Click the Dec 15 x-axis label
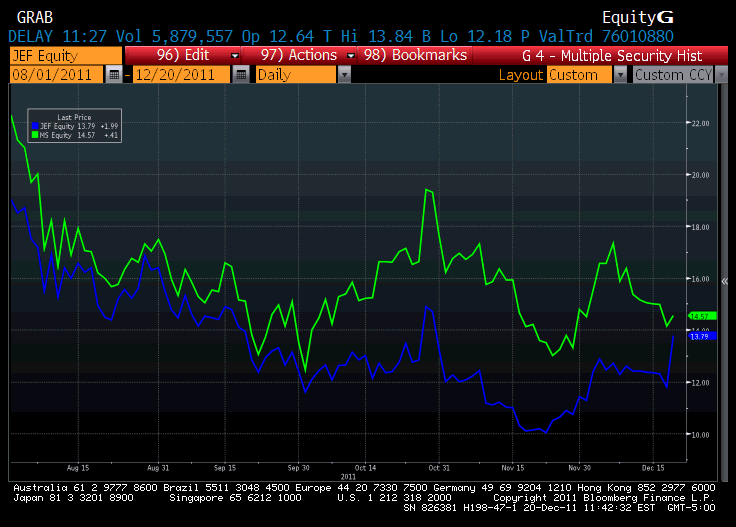The width and height of the screenshot is (736, 527). pyautogui.click(x=653, y=468)
